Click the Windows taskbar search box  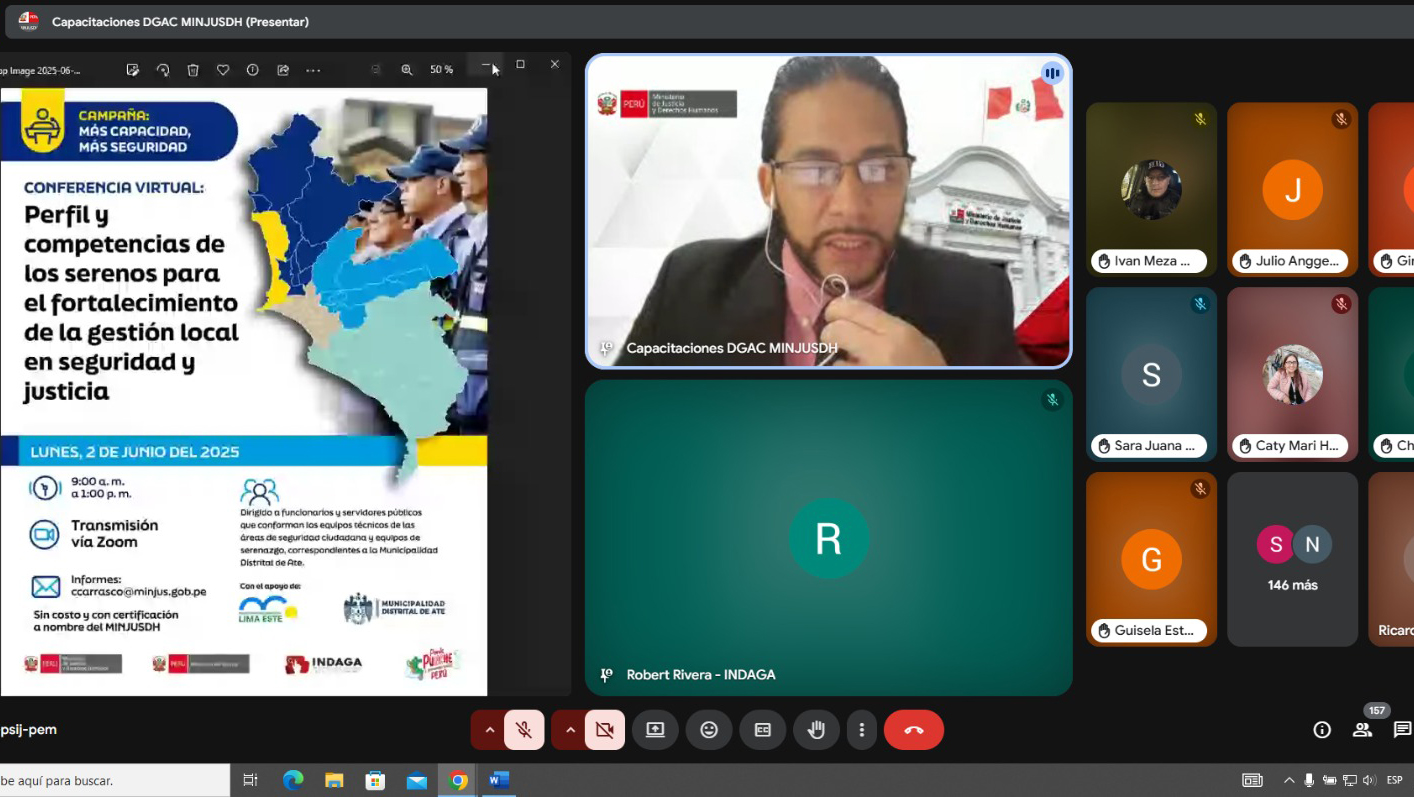[115, 780]
